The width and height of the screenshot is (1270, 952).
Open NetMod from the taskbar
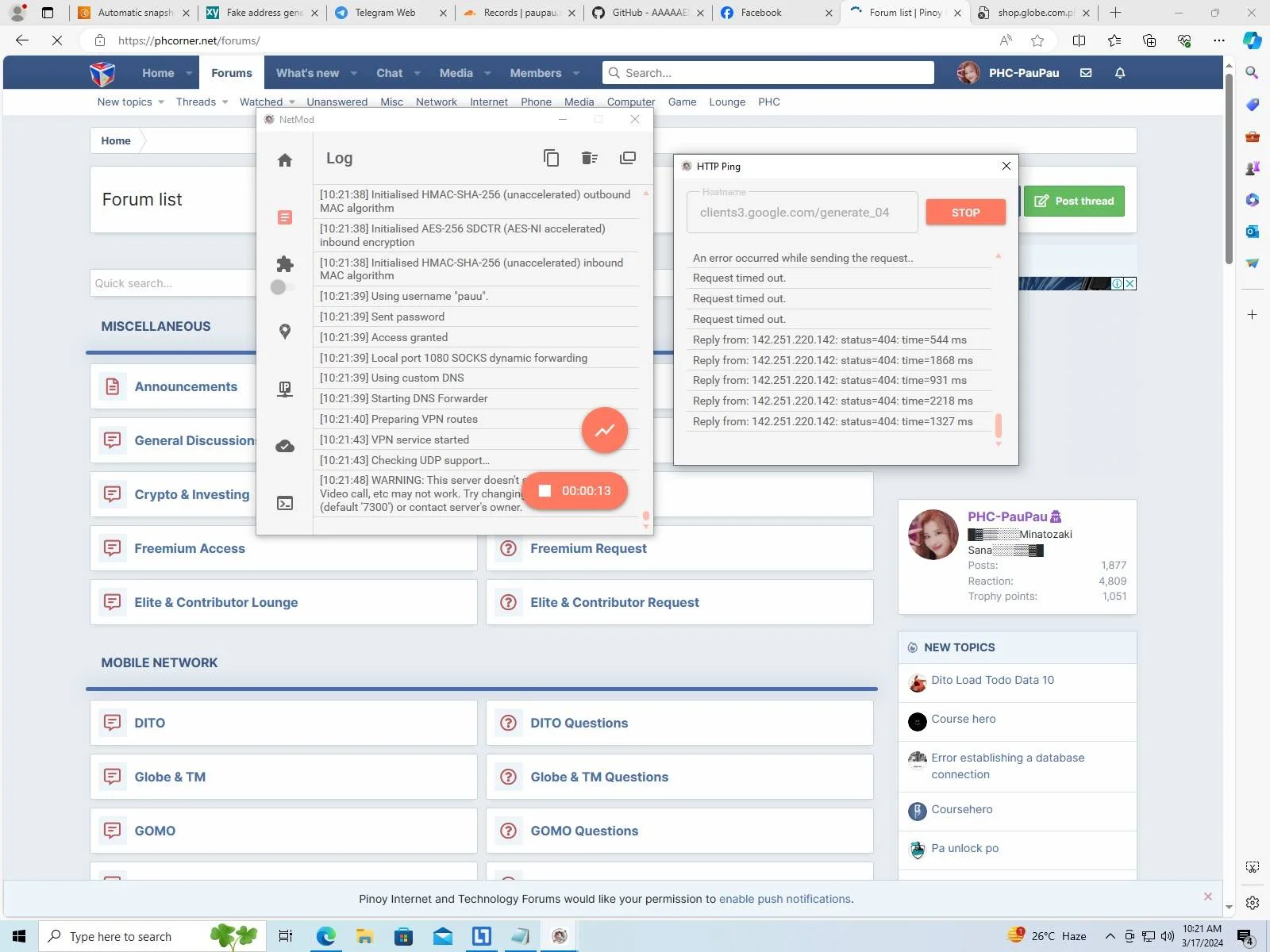pyautogui.click(x=559, y=936)
